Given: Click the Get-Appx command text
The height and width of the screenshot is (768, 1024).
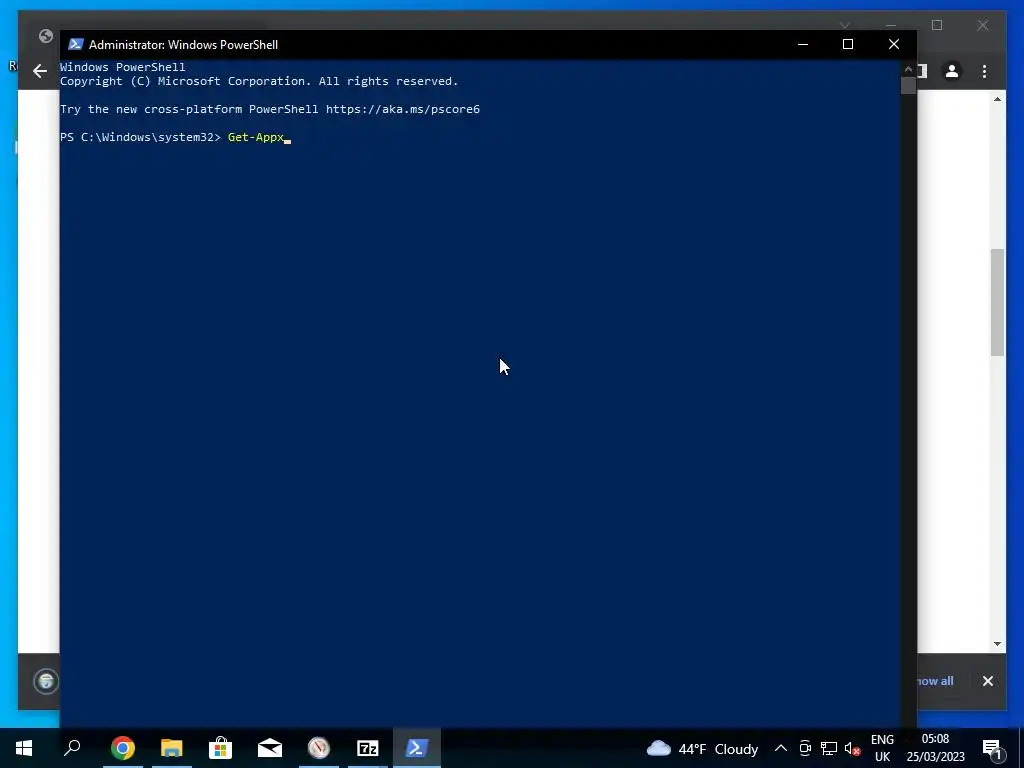Looking at the screenshot, I should (255, 137).
